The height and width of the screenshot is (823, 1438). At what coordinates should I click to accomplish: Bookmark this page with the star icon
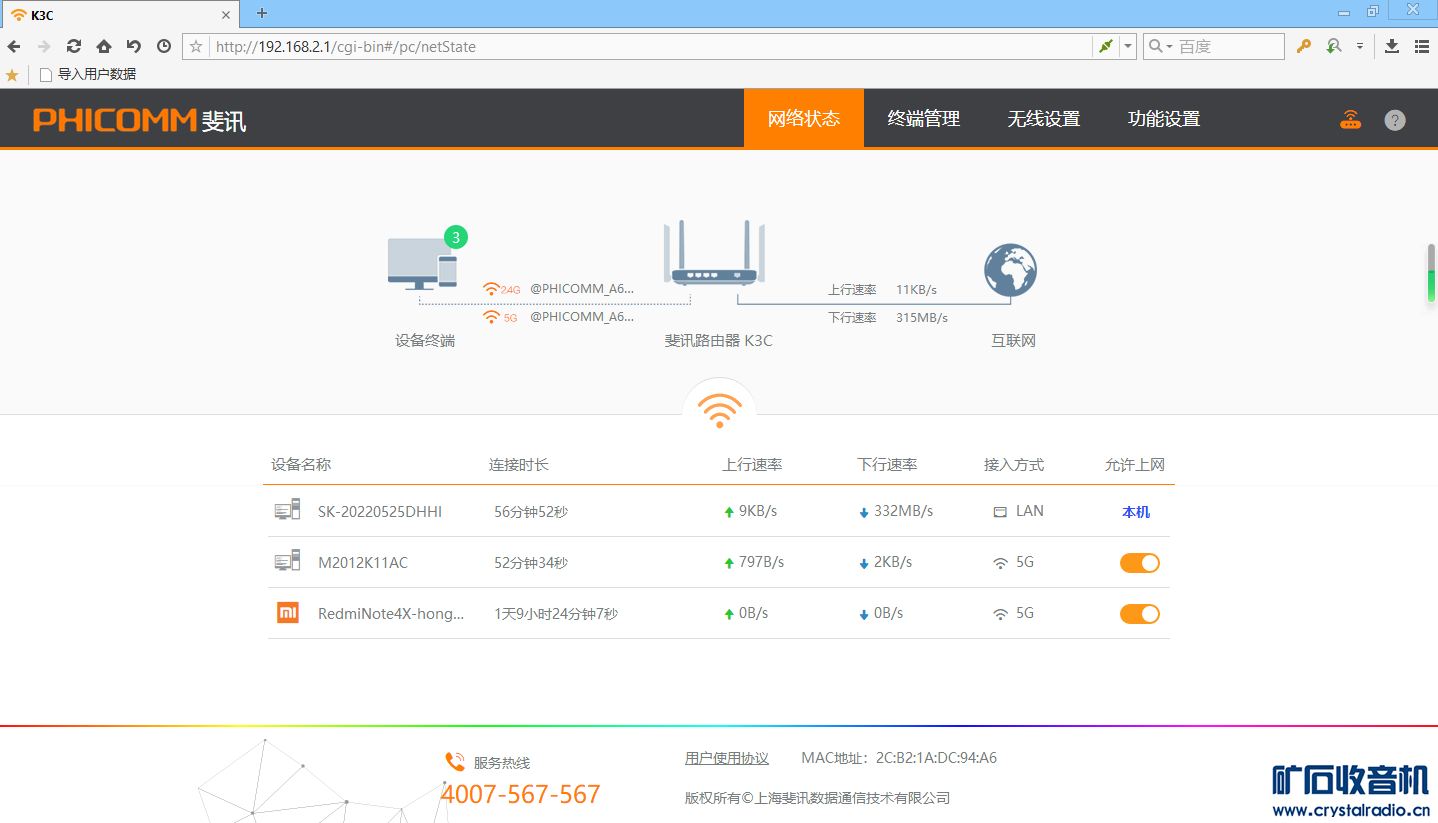pos(196,46)
